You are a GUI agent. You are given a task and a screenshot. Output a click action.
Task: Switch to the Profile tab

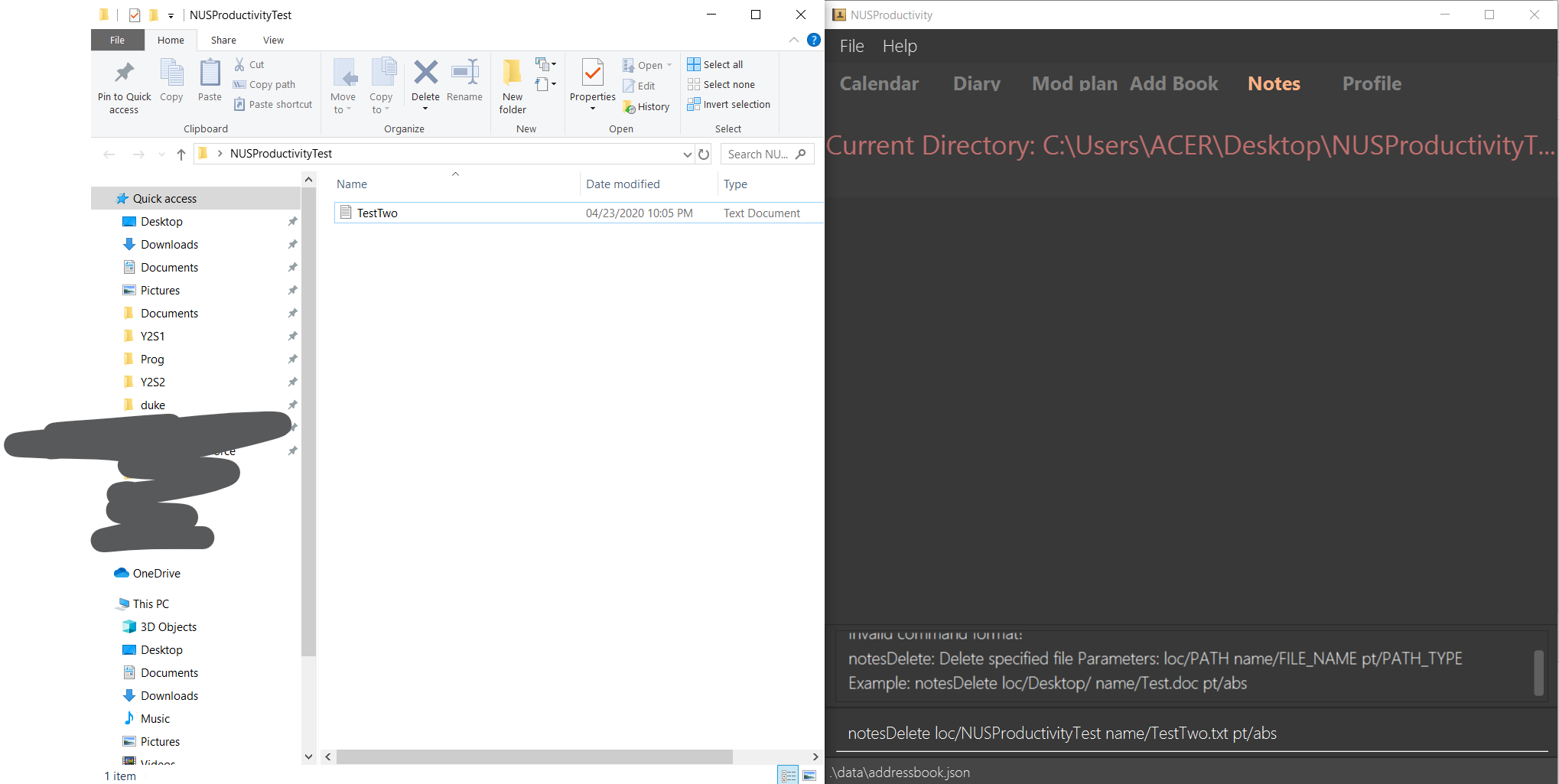coord(1372,83)
